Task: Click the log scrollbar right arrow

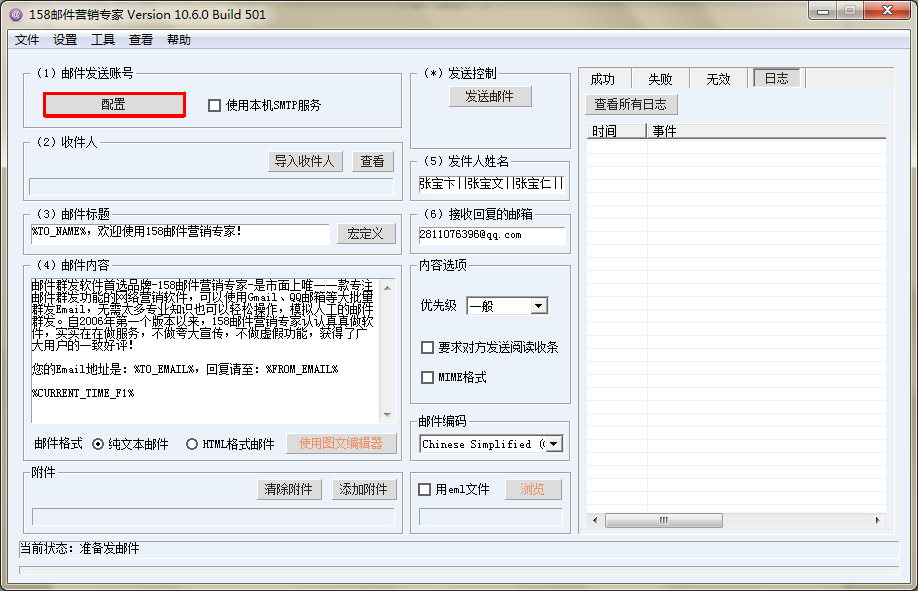Action: click(878, 520)
